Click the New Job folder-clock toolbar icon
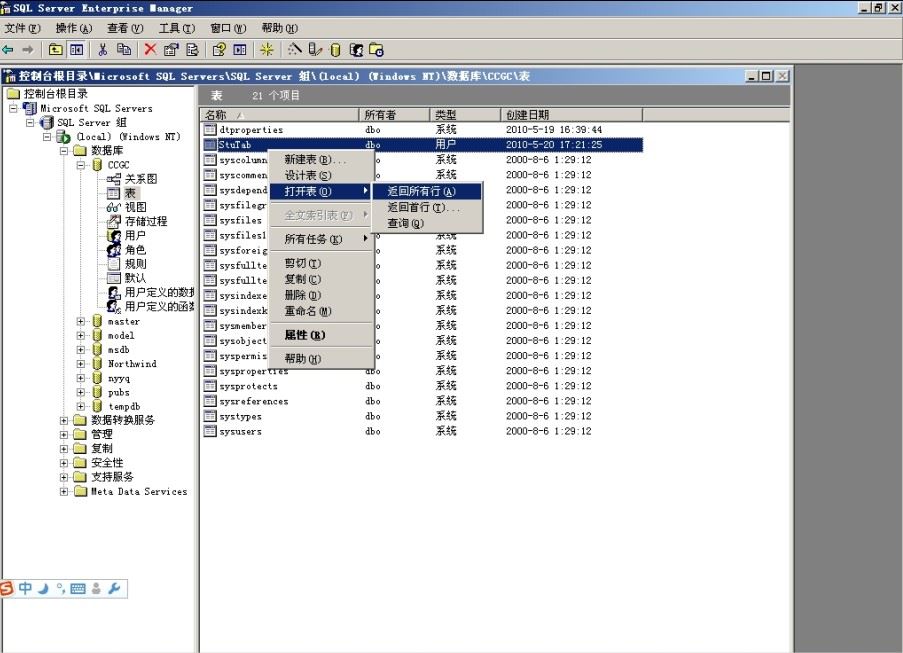Image resolution: width=903 pixels, height=653 pixels. (376, 51)
